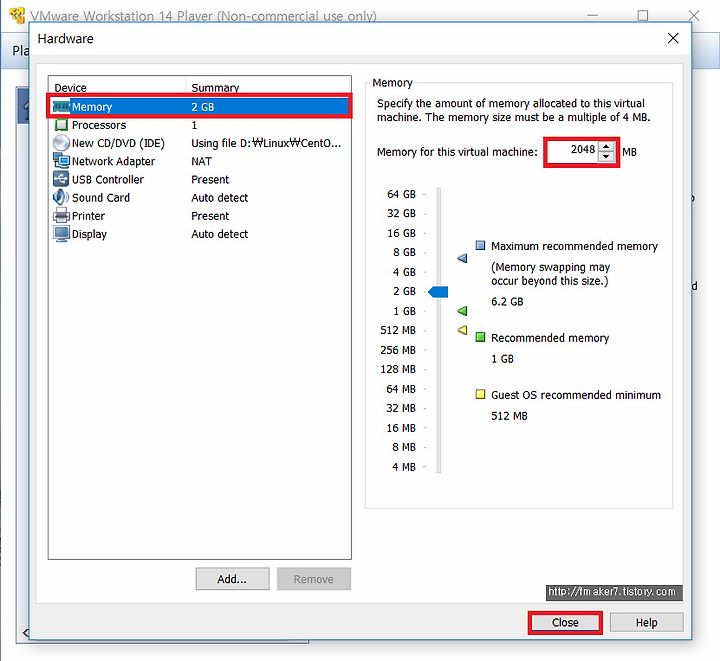Select the Sound Card row
This screenshot has width=720, height=661.
pyautogui.click(x=200, y=197)
